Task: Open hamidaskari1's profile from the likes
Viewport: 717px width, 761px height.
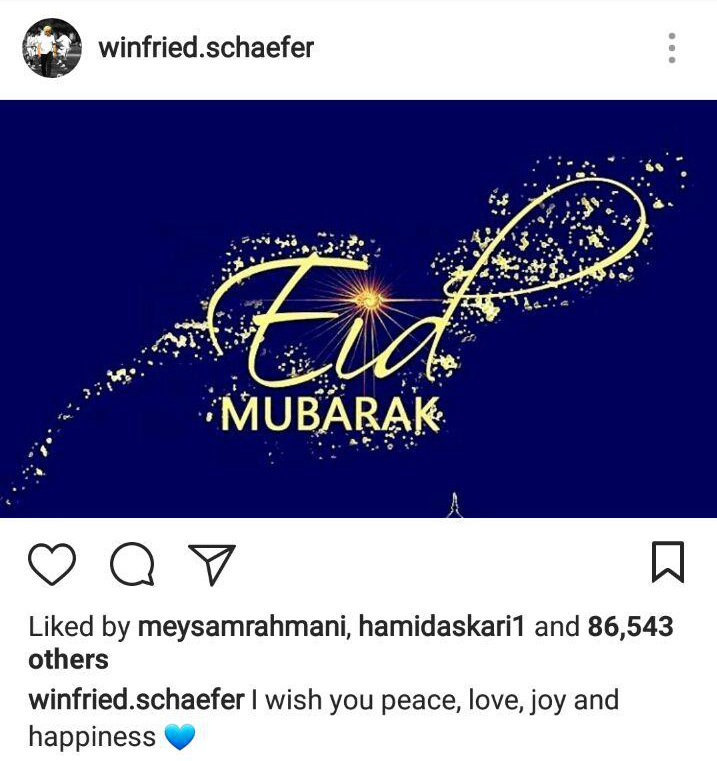Action: coord(441,626)
